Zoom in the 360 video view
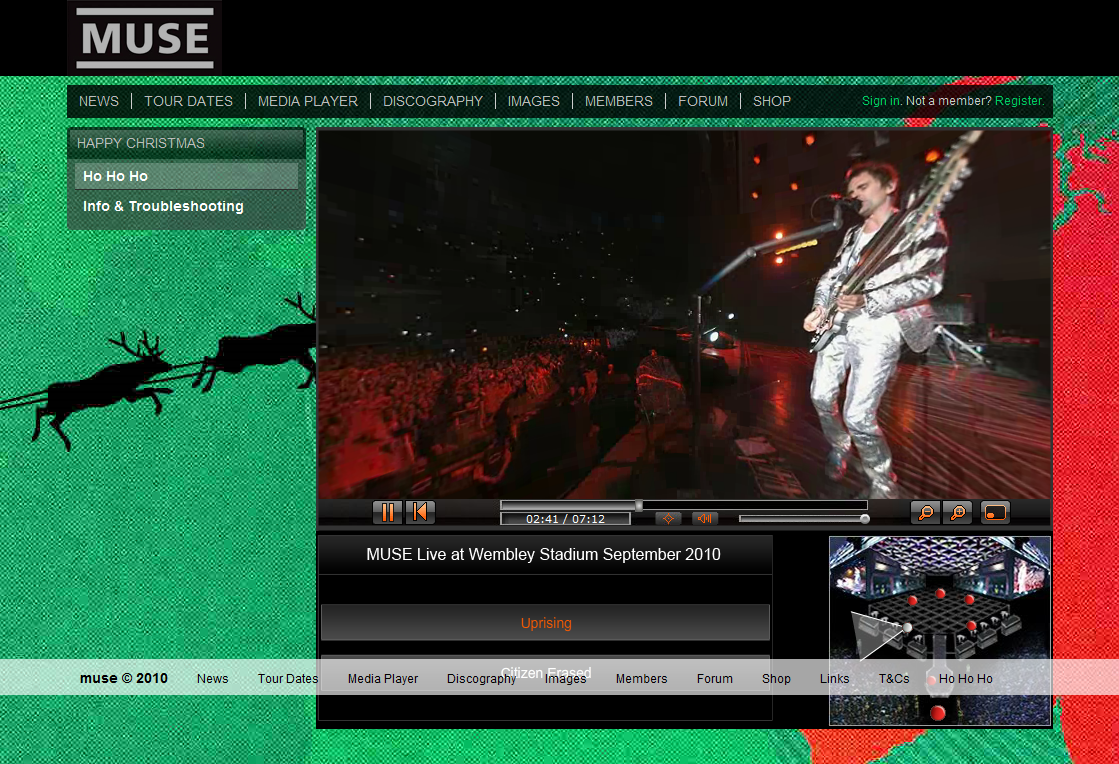 [x=958, y=512]
